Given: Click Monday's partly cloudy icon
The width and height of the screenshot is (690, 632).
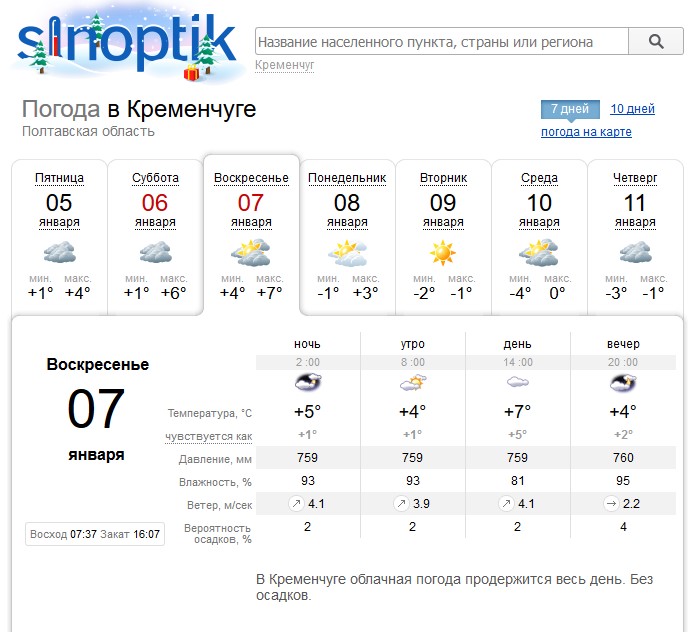Looking at the screenshot, I should [x=347, y=251].
